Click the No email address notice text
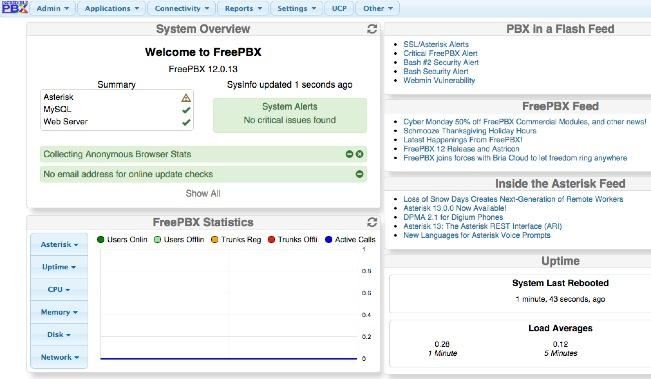The image size is (651, 379). click(128, 174)
